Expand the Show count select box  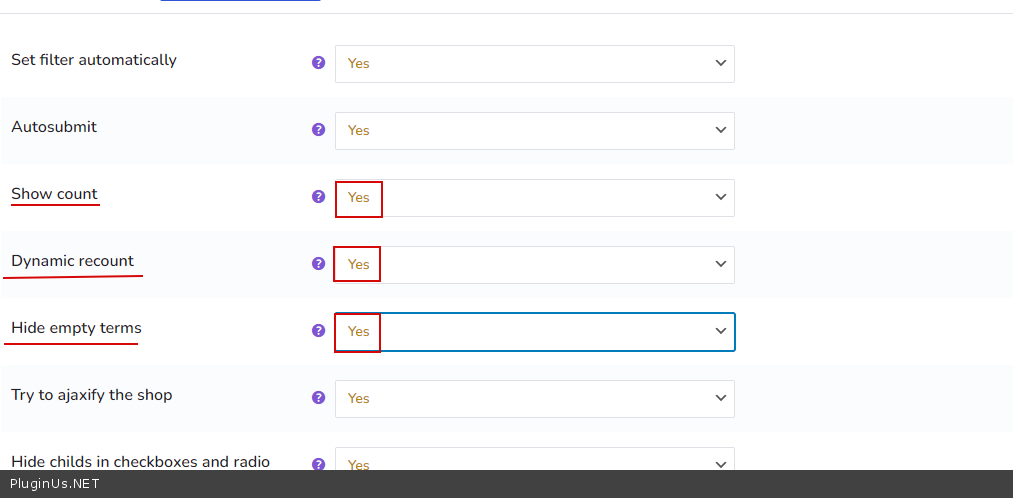click(534, 197)
